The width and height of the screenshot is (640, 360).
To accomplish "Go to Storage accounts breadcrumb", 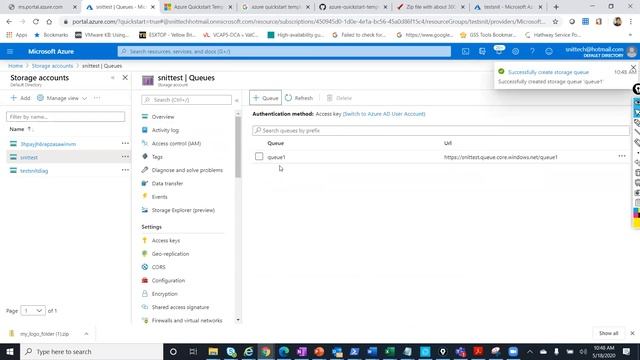I will click(52, 66).
